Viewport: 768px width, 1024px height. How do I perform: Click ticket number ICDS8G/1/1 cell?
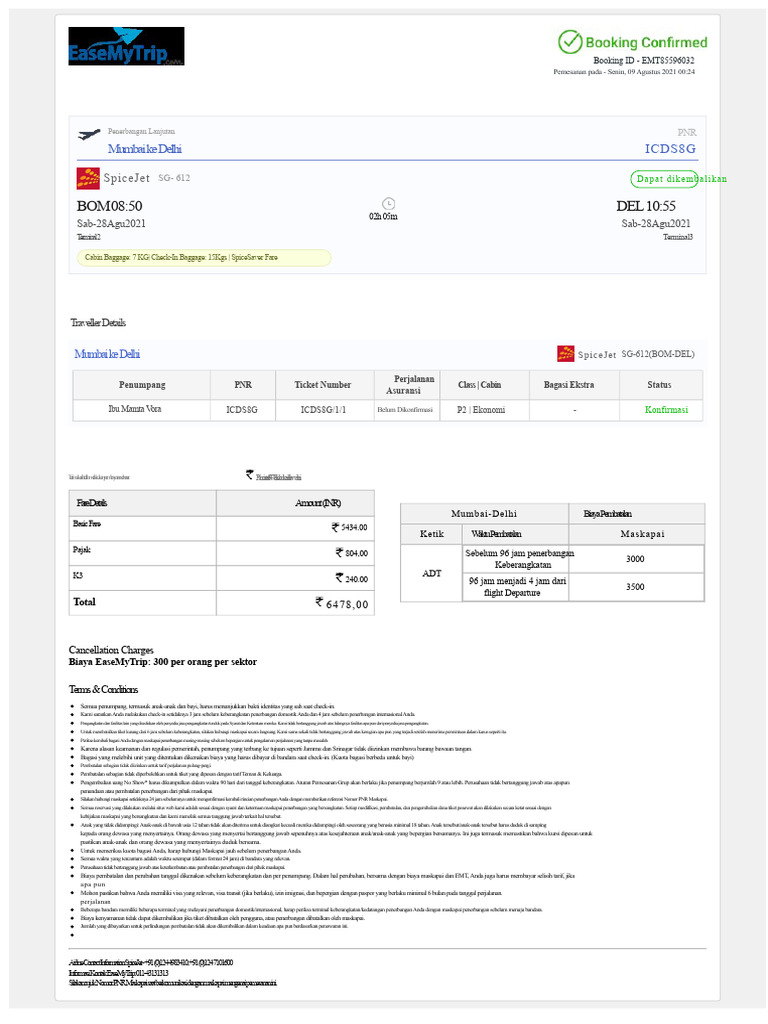click(x=323, y=410)
